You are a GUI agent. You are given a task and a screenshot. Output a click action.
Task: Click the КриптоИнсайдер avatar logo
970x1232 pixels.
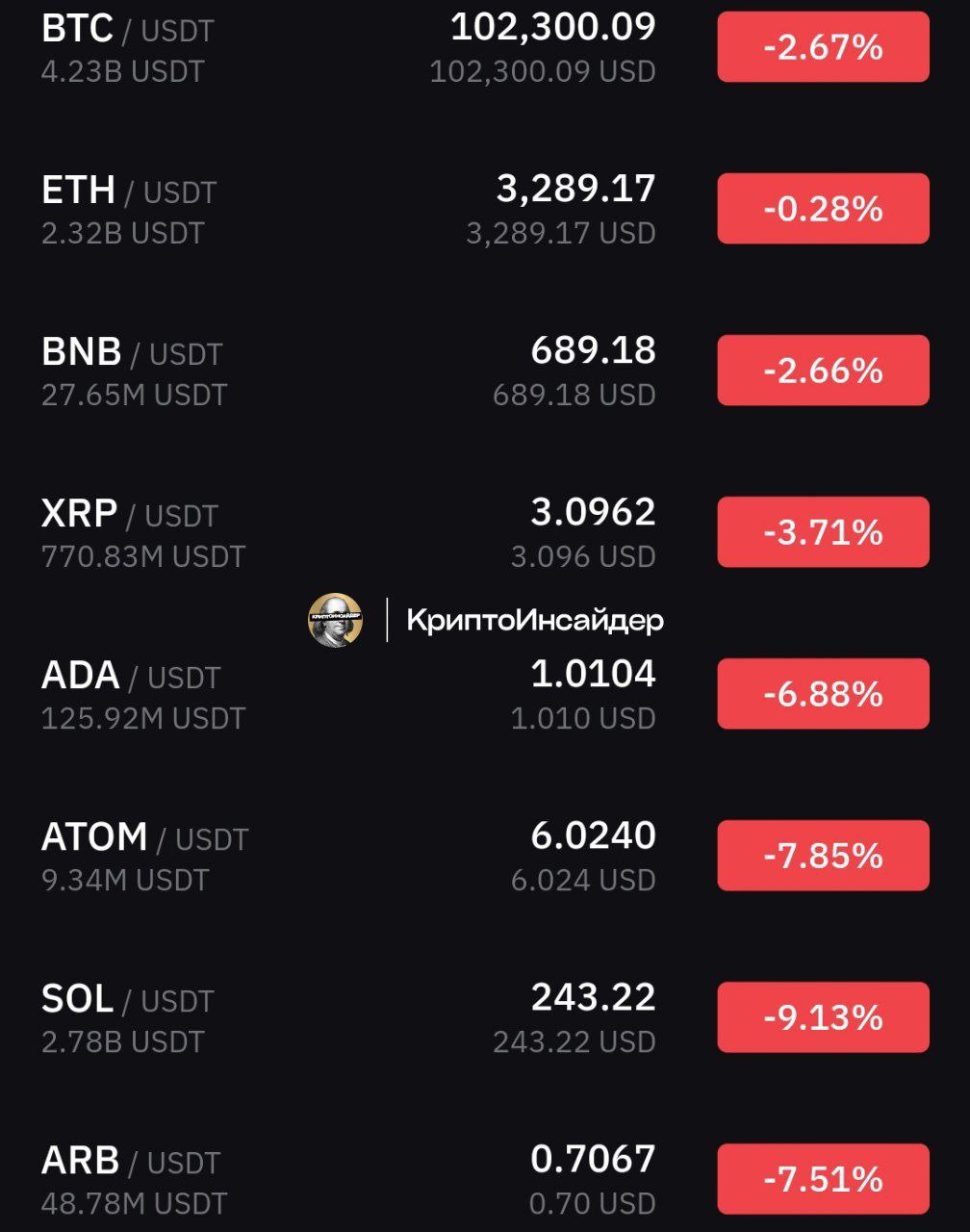pos(335,620)
